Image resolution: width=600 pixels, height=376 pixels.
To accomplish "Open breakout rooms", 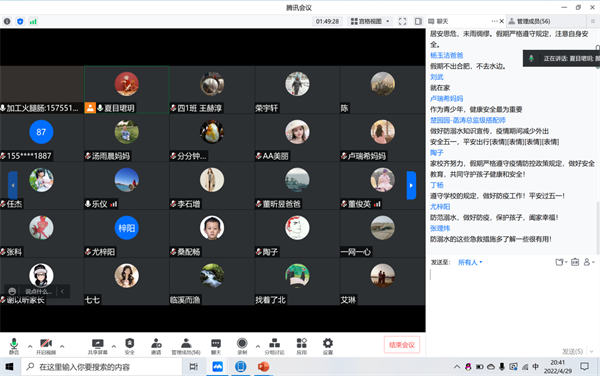I will (274, 346).
